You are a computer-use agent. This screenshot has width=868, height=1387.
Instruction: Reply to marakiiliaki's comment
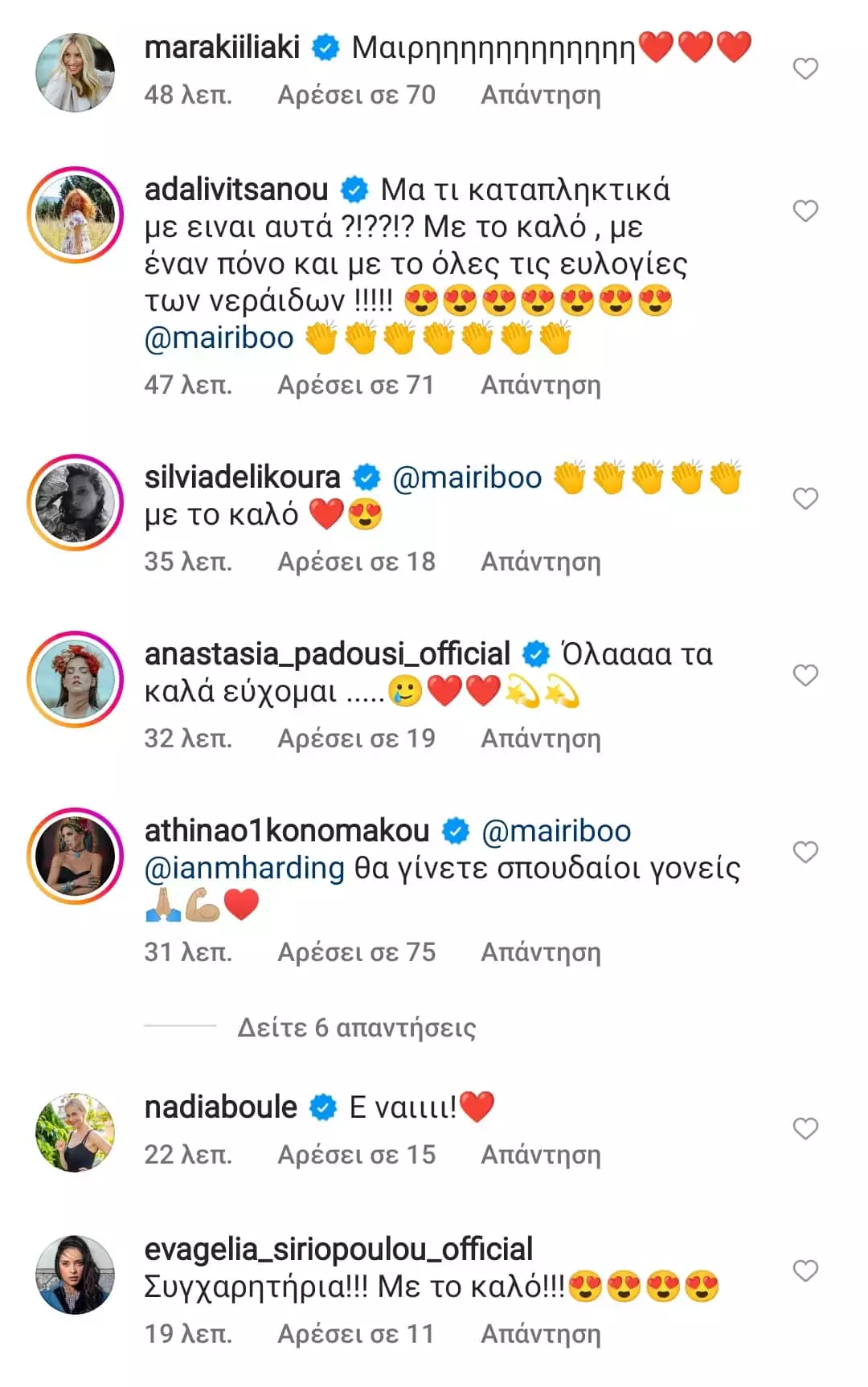point(541,95)
